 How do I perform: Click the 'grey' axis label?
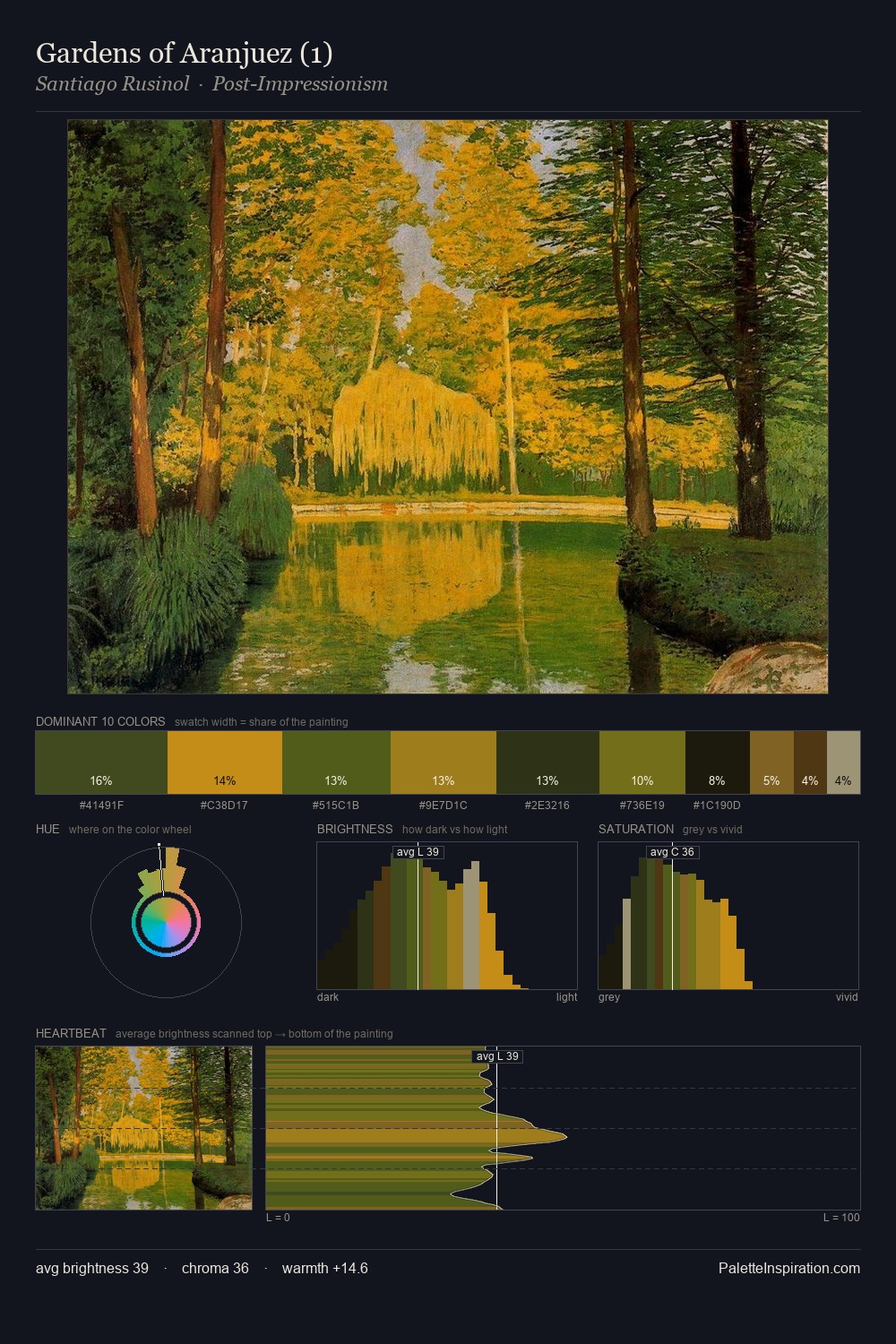(x=609, y=997)
